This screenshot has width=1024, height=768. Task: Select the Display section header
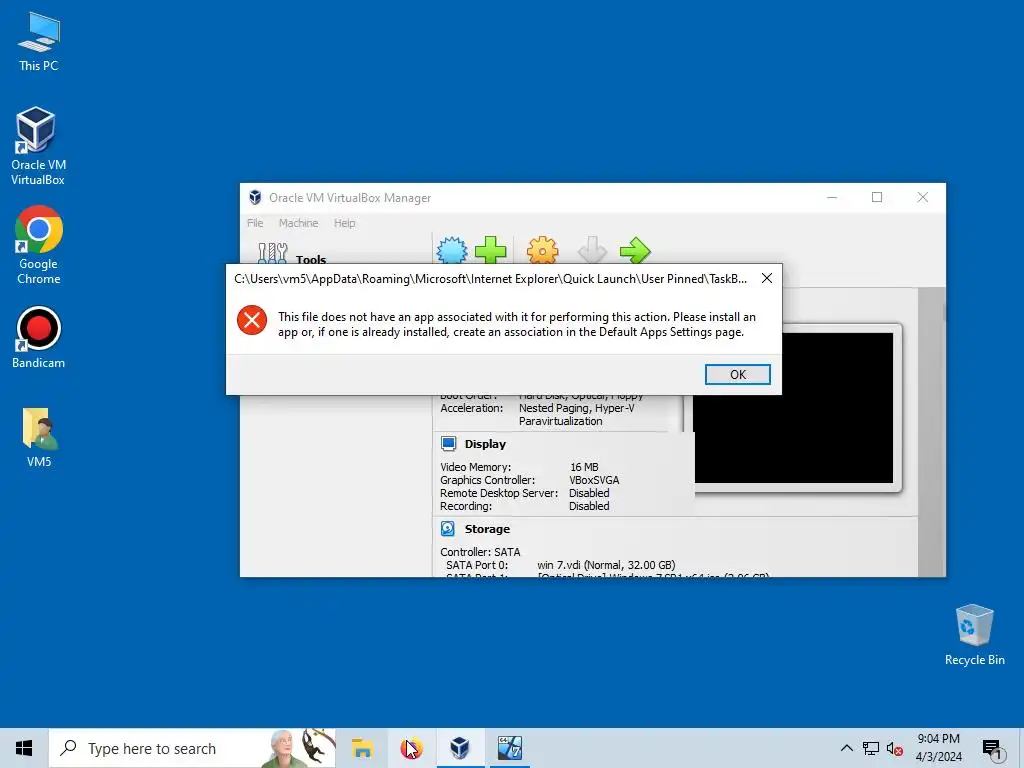tap(485, 444)
